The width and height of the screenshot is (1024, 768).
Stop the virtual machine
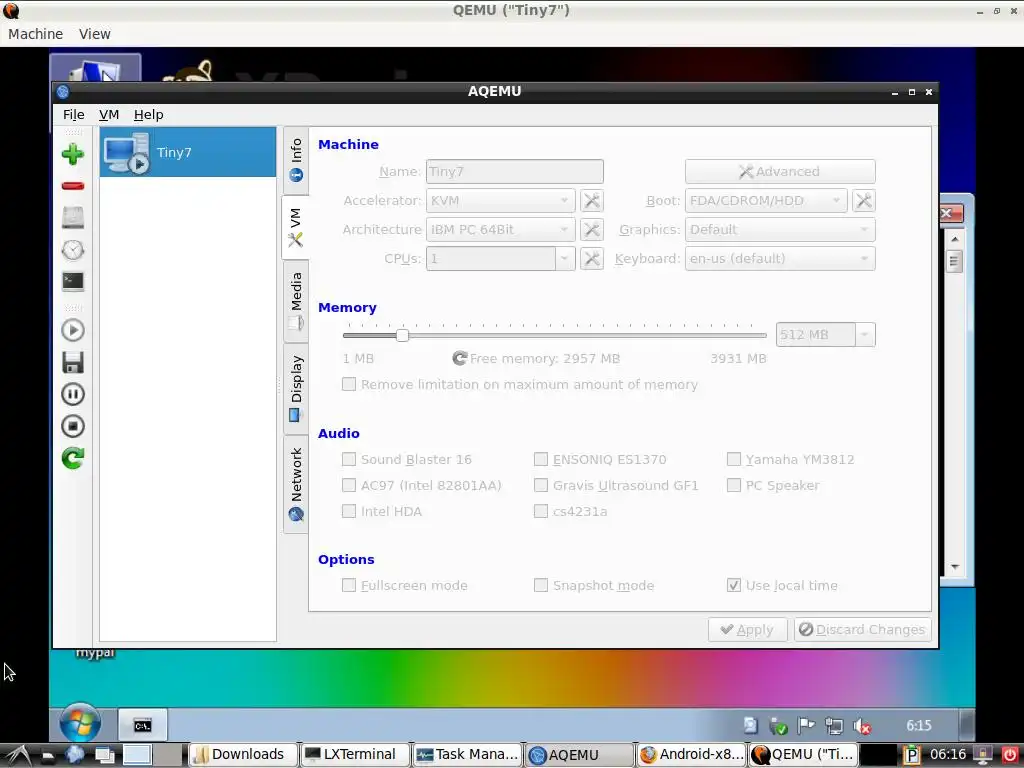point(72,426)
